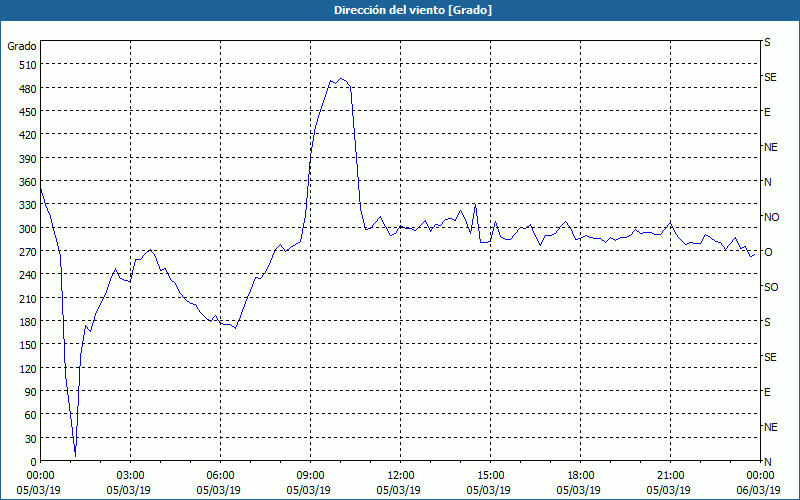Click the 390 axis label
Image resolution: width=800 pixels, height=500 pixels.
(28, 159)
